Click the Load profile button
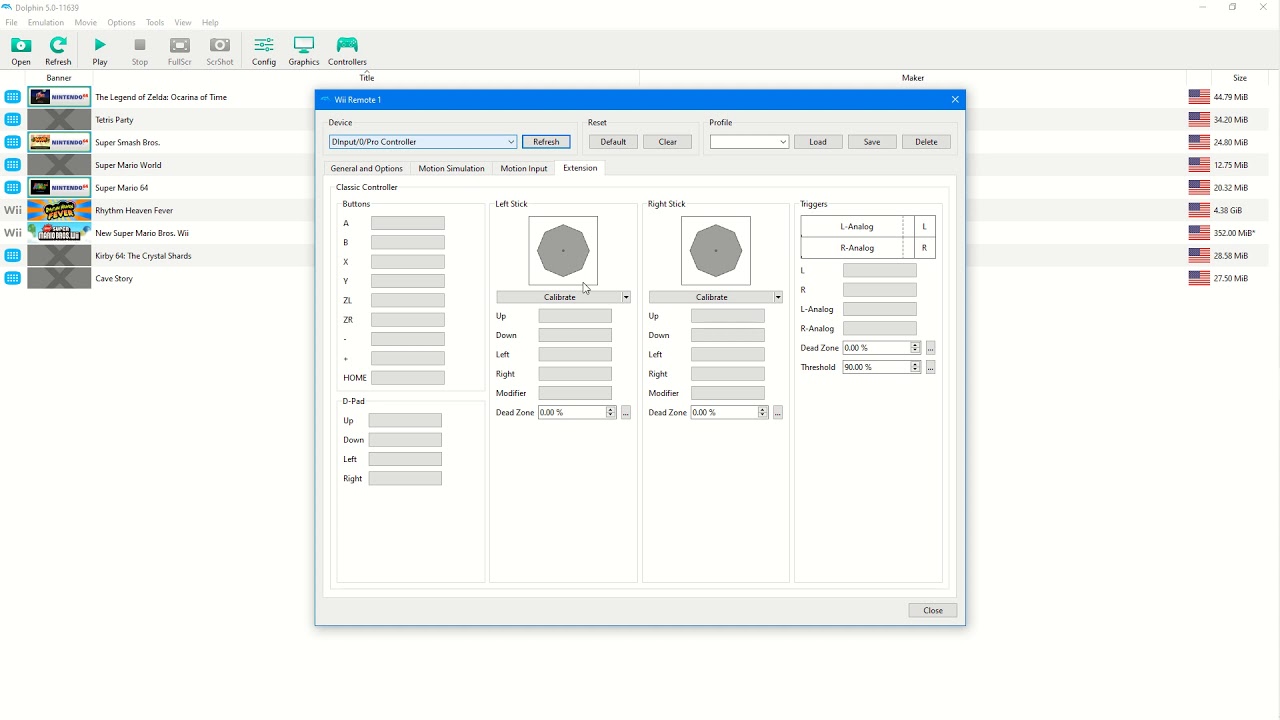The width and height of the screenshot is (1280, 720). (818, 142)
